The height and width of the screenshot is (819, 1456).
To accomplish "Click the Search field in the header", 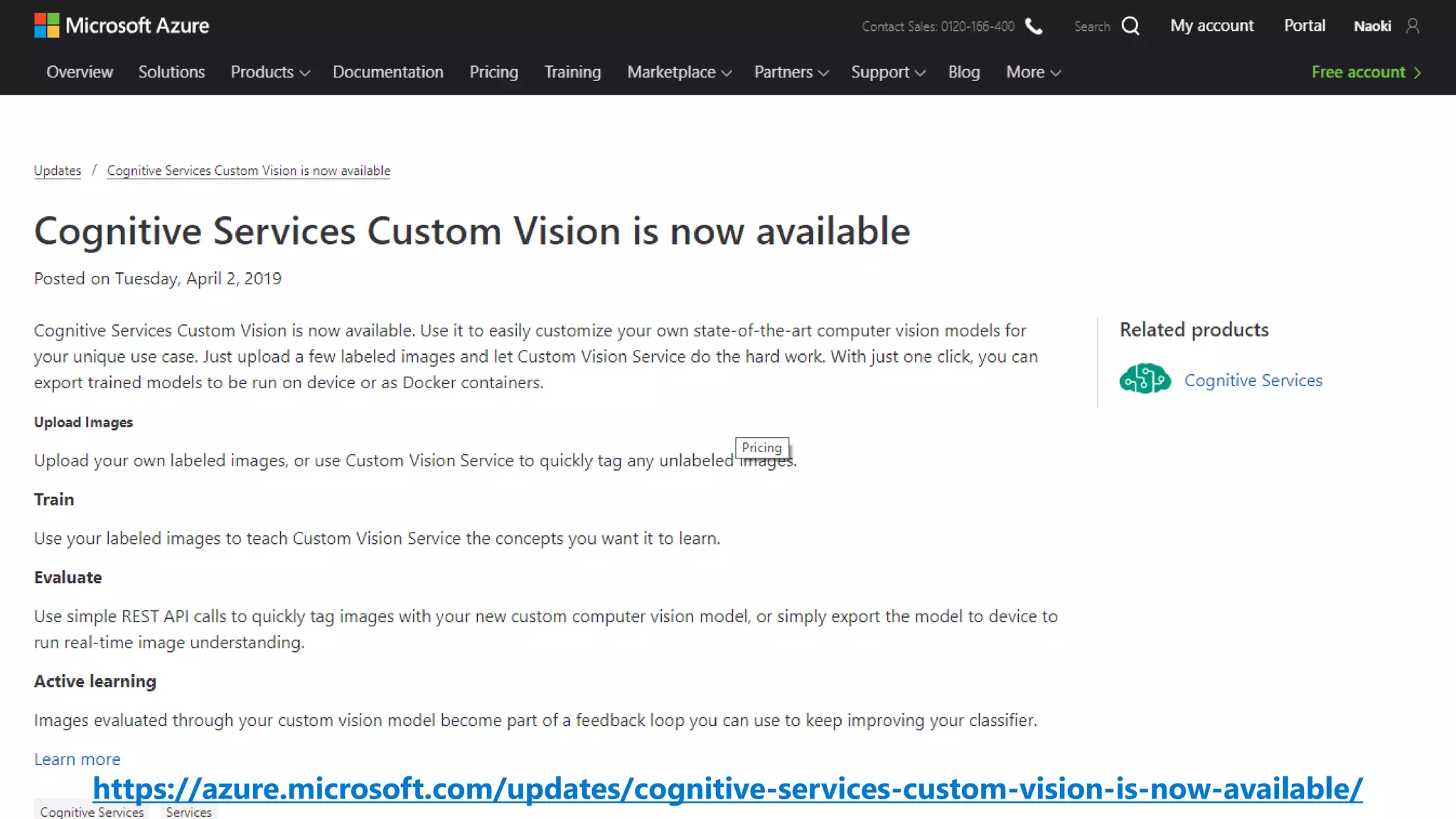I will 1092,26.
